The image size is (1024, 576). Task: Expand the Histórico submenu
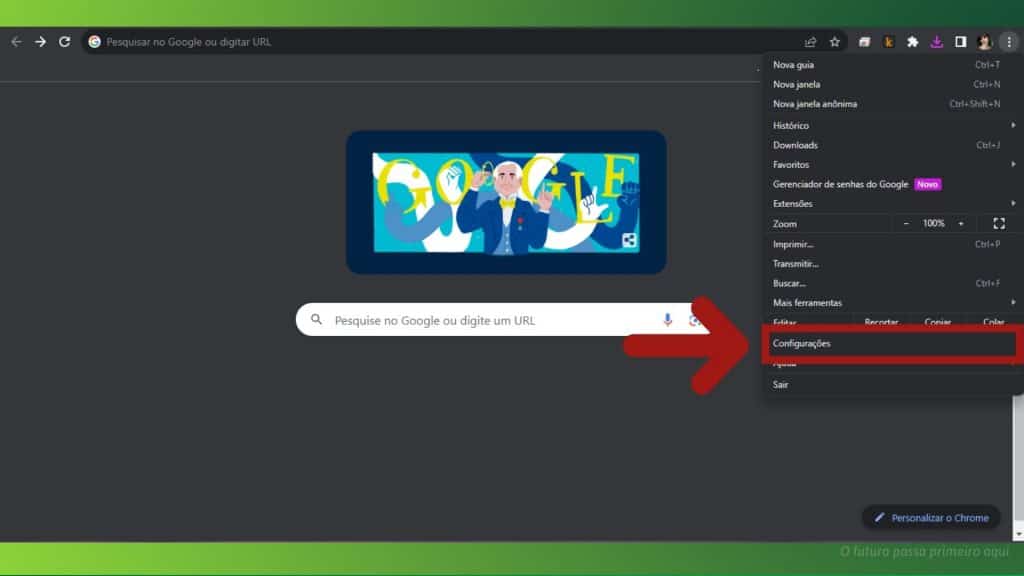(x=892, y=125)
